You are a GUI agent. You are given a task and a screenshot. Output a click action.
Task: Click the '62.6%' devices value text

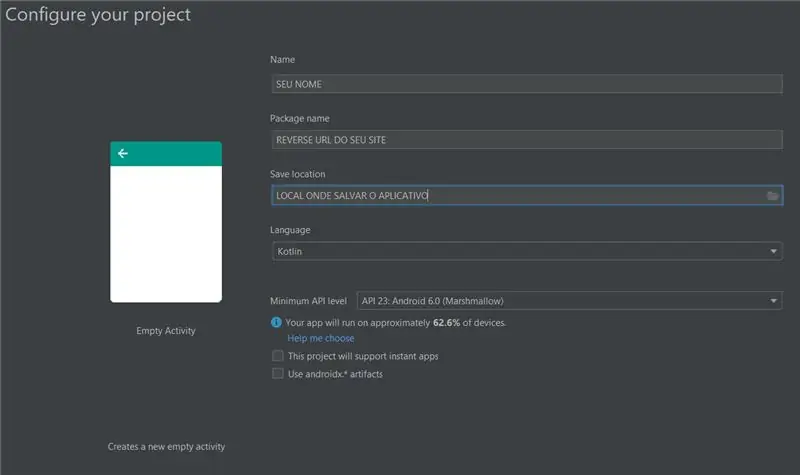pyautogui.click(x=446, y=323)
